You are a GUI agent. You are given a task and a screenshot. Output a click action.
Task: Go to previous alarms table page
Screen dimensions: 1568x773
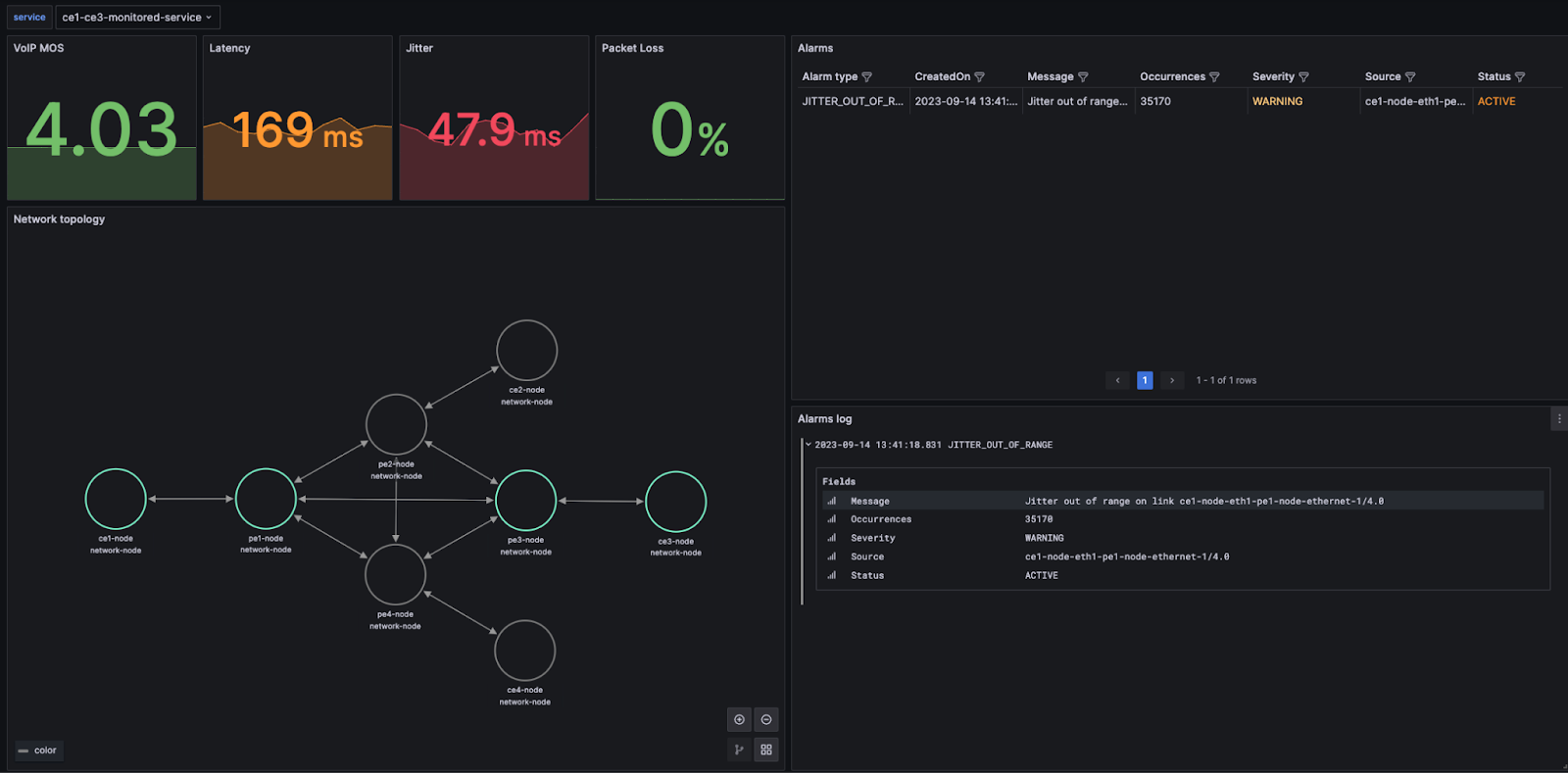click(x=1117, y=380)
